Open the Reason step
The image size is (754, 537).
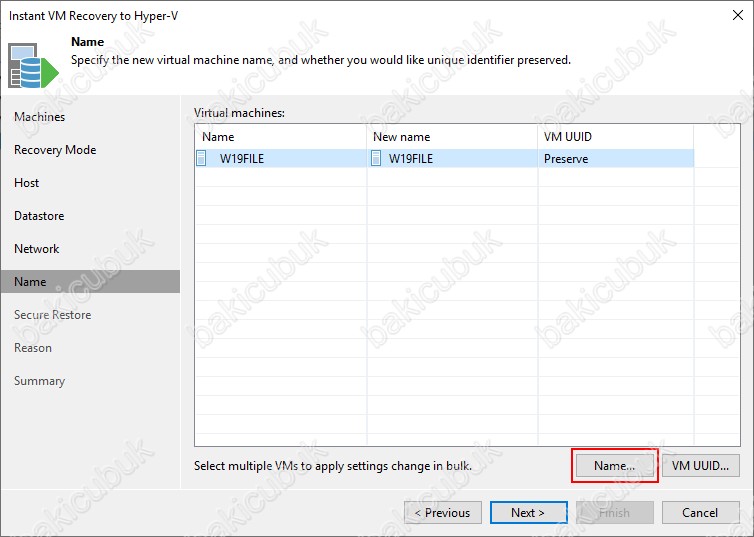pos(33,348)
